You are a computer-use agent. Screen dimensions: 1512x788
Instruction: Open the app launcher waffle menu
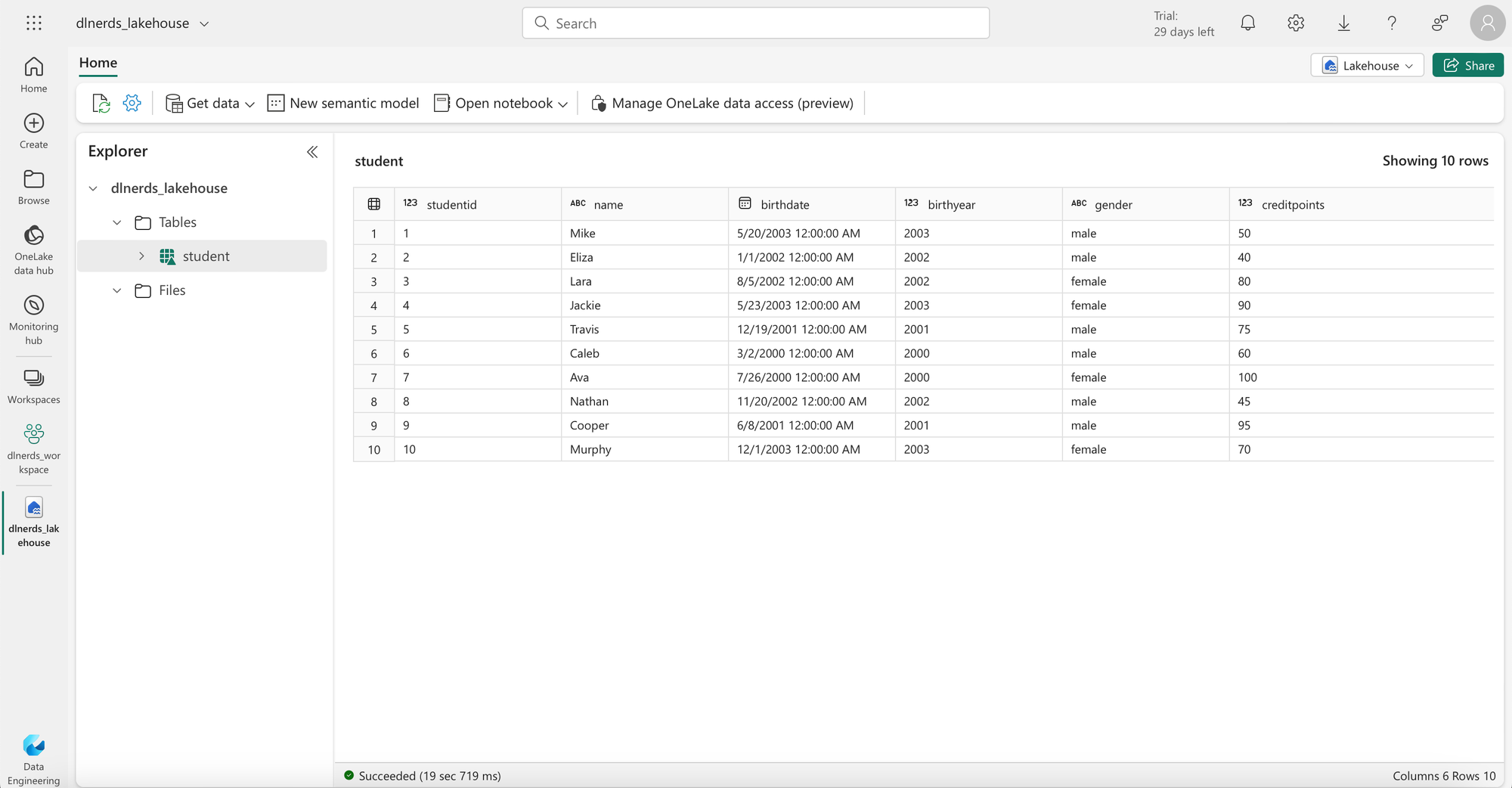(34, 23)
